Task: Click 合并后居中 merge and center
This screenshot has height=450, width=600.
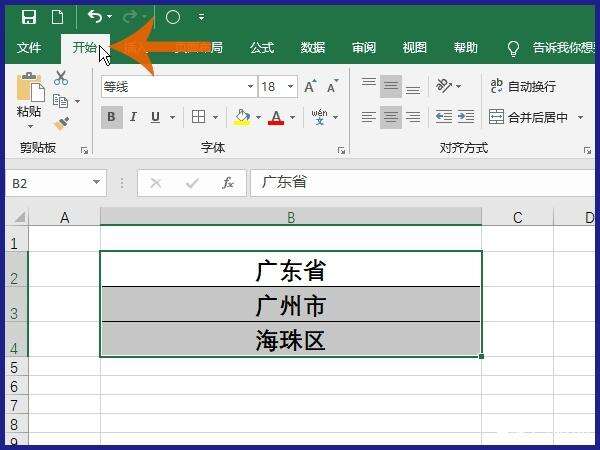Action: click(529, 117)
